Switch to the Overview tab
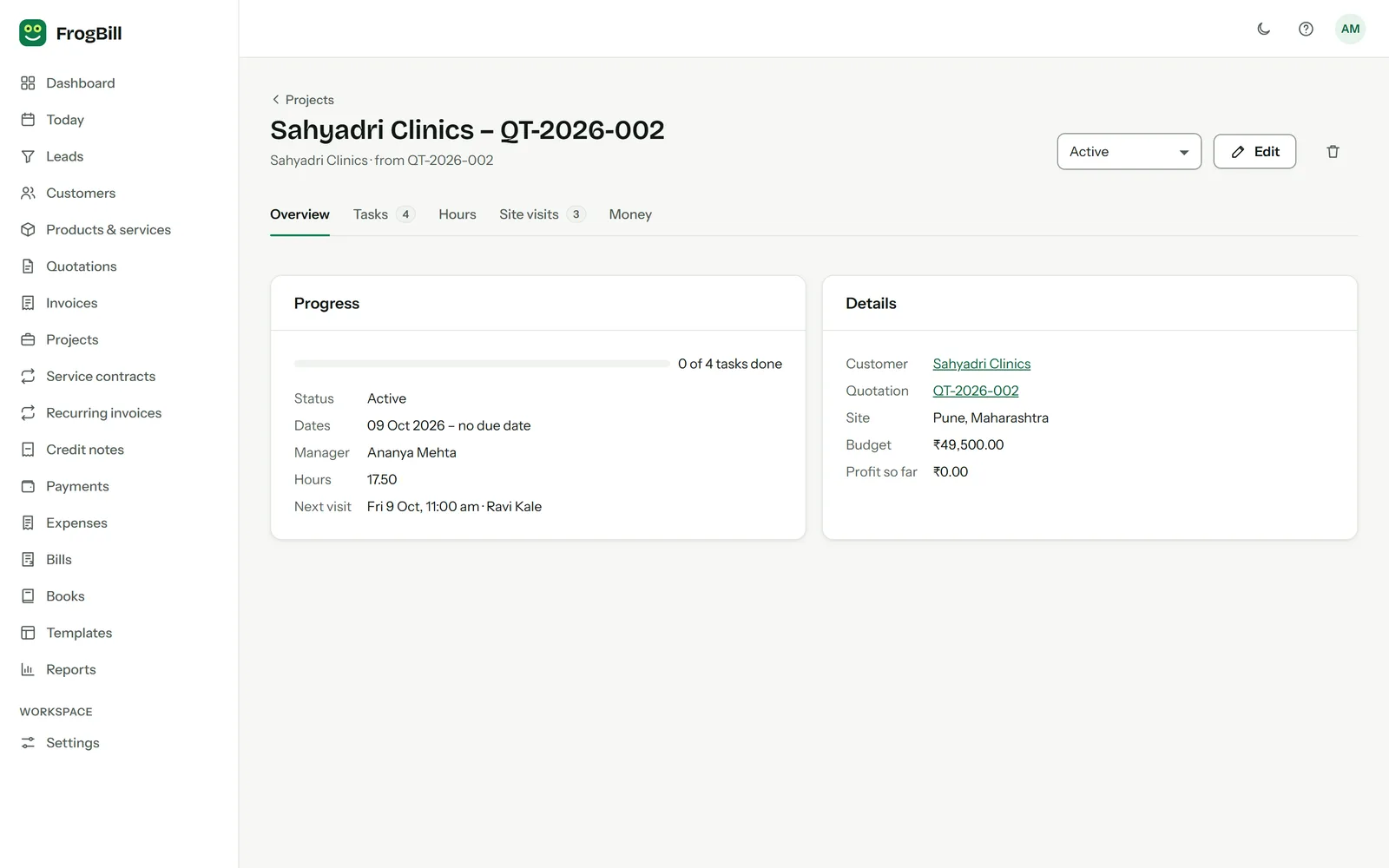1389x868 pixels. (x=300, y=214)
